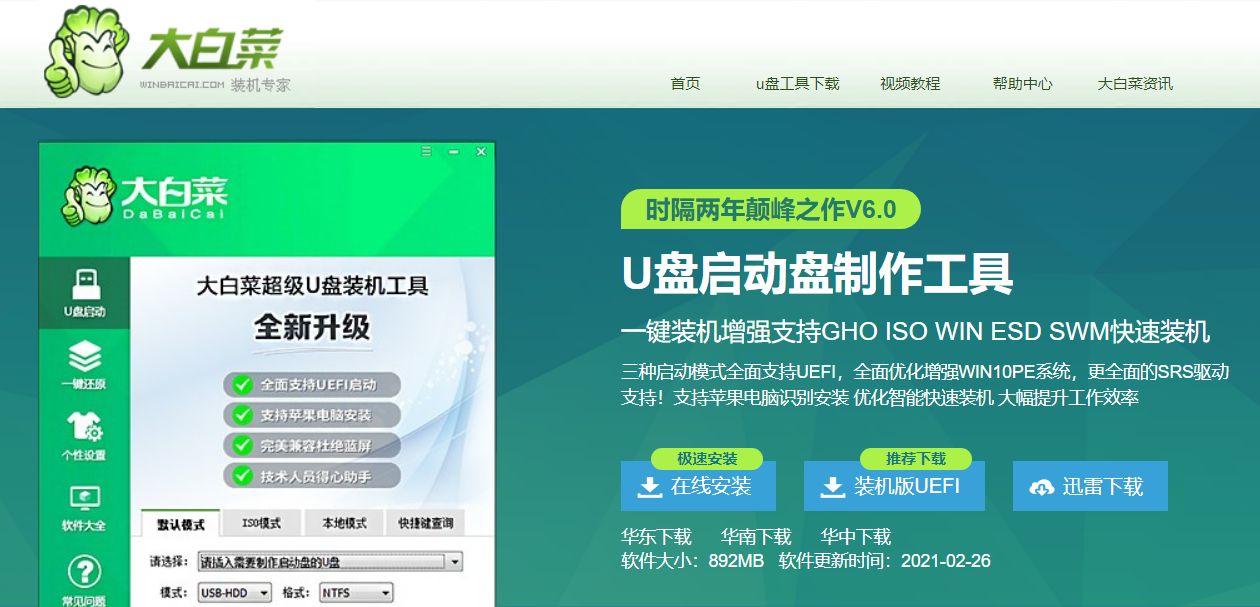Select the U盘启动 sidebar icon
This screenshot has height=607, width=1260.
[84, 292]
